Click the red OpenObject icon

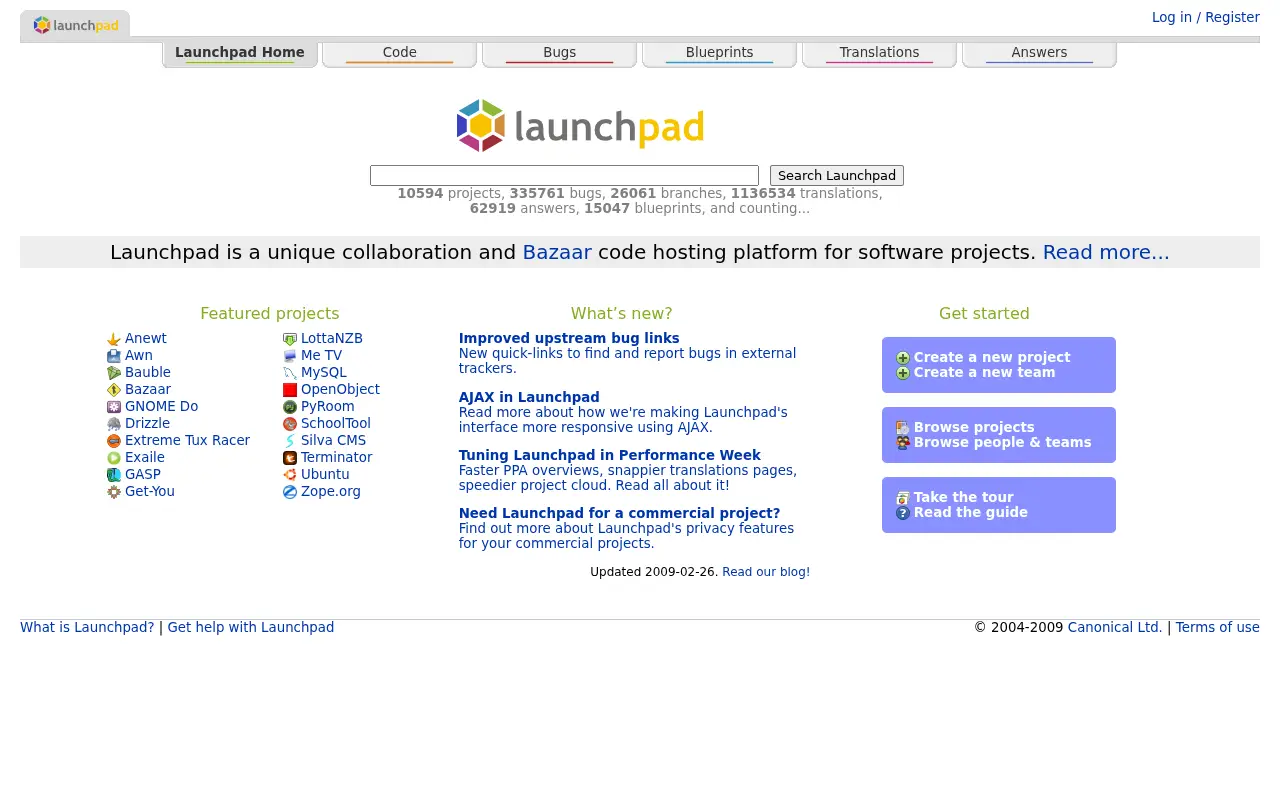[x=290, y=390]
